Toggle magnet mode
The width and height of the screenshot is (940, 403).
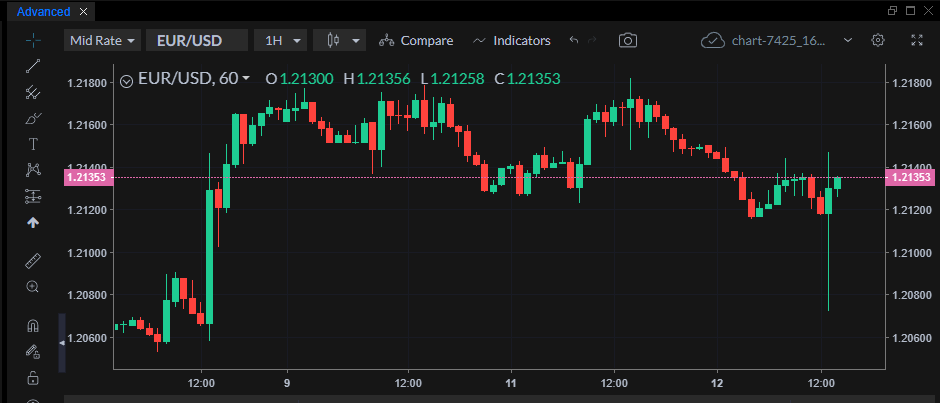pyautogui.click(x=33, y=326)
